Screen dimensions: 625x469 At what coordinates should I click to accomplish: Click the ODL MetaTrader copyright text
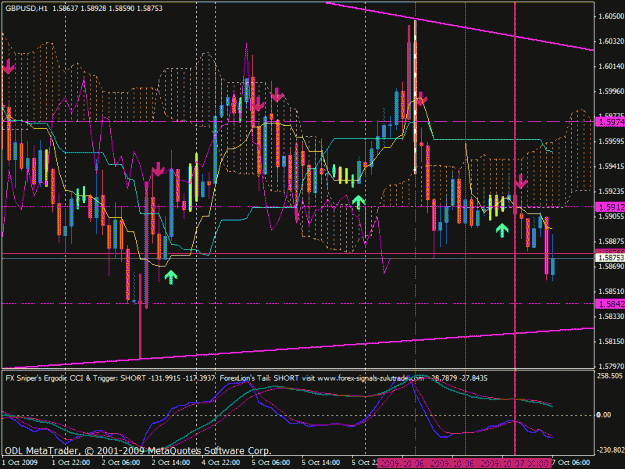[x=138, y=451]
